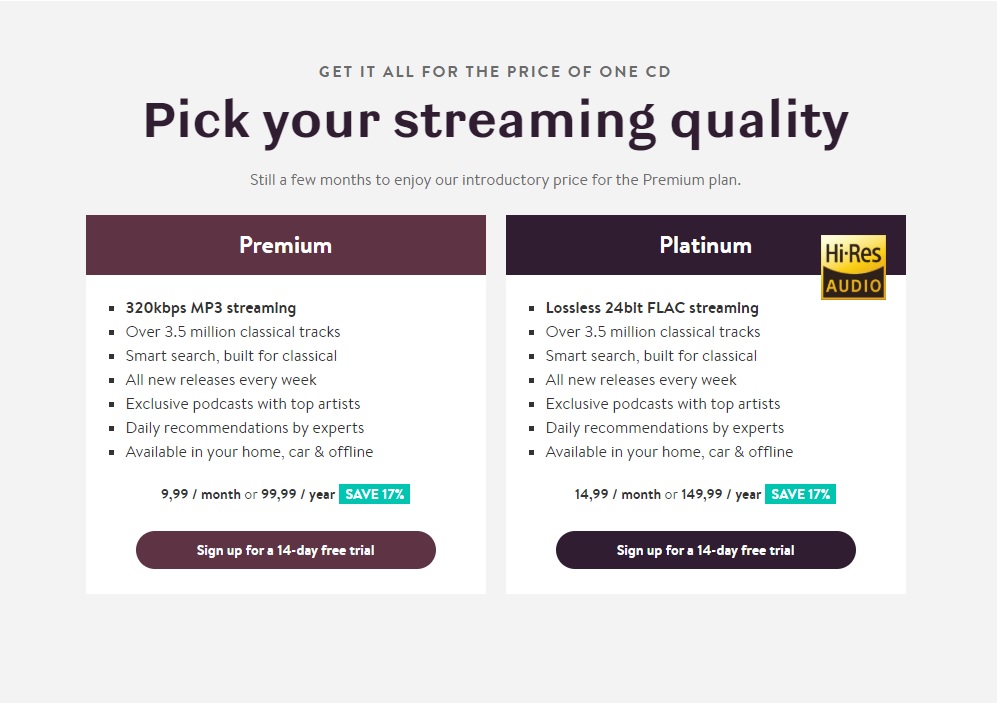The width and height of the screenshot is (997, 703).
Task: Click Premium's All new releases every week
Action: pyautogui.click(x=221, y=380)
